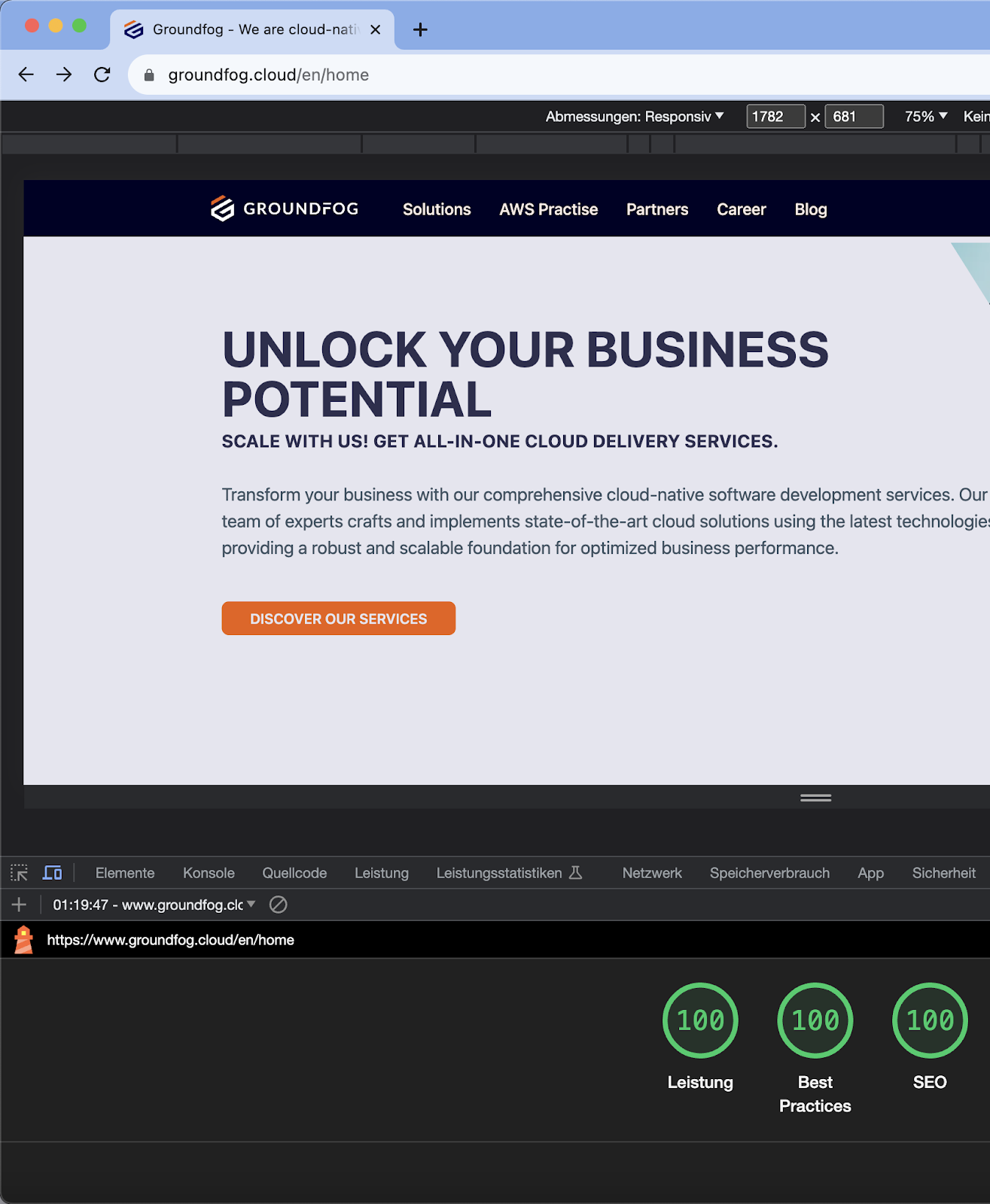Go to the Career page link

pyautogui.click(x=742, y=209)
